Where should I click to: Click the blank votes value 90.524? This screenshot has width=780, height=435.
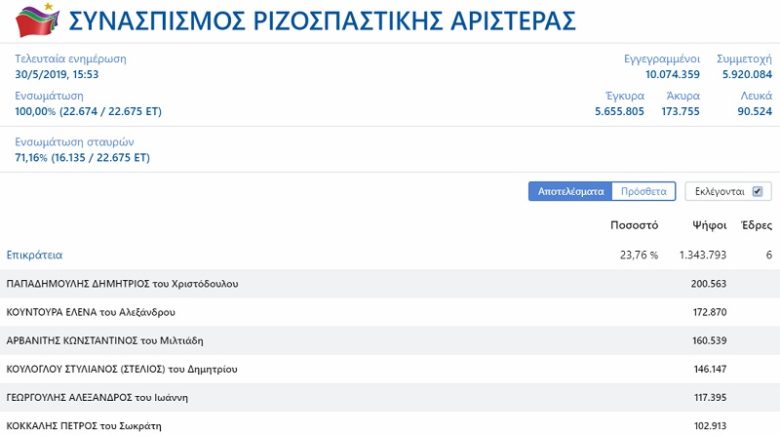pyautogui.click(x=755, y=111)
